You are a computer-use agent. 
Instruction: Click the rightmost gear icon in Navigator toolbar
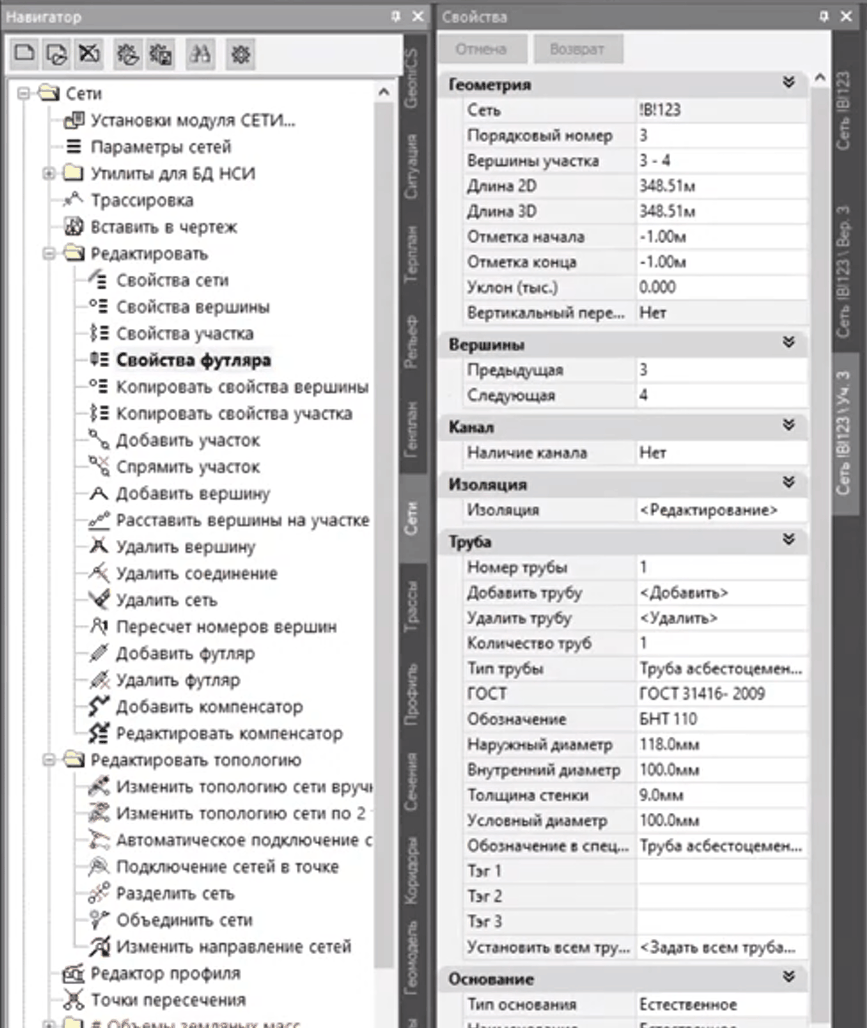pyautogui.click(x=240, y=55)
